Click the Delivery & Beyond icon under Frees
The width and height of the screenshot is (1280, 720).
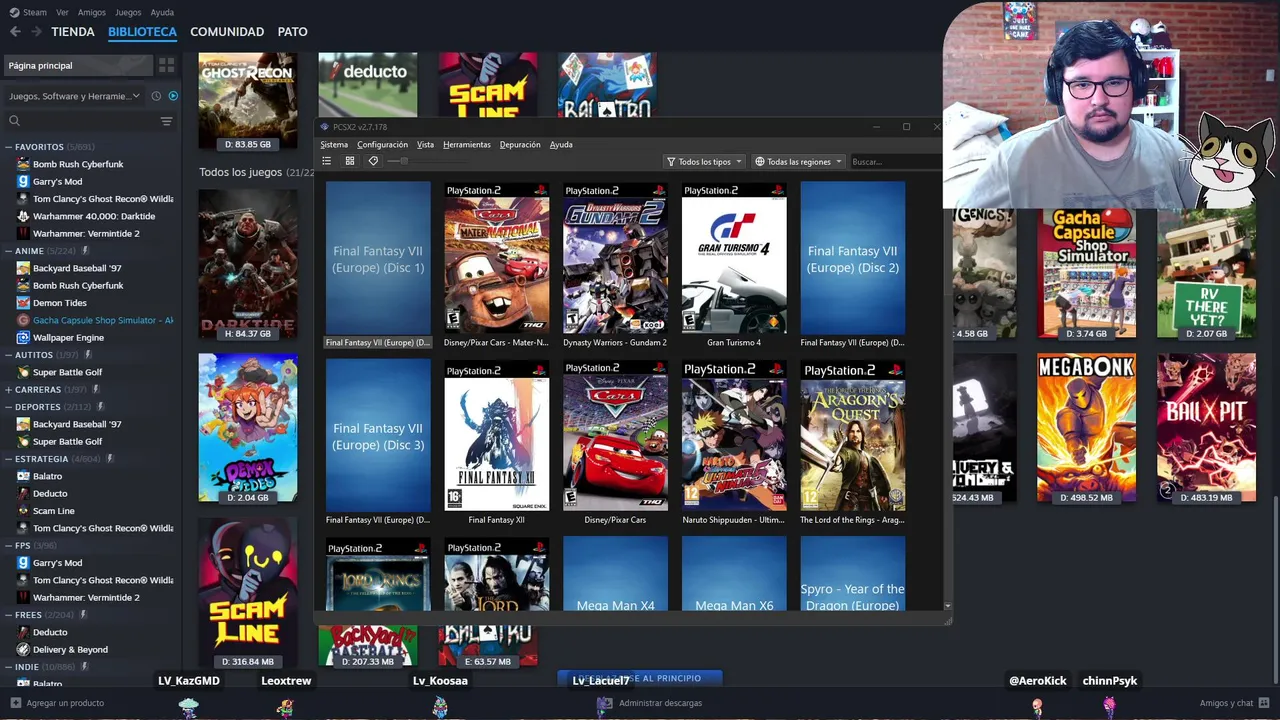click(x=23, y=649)
